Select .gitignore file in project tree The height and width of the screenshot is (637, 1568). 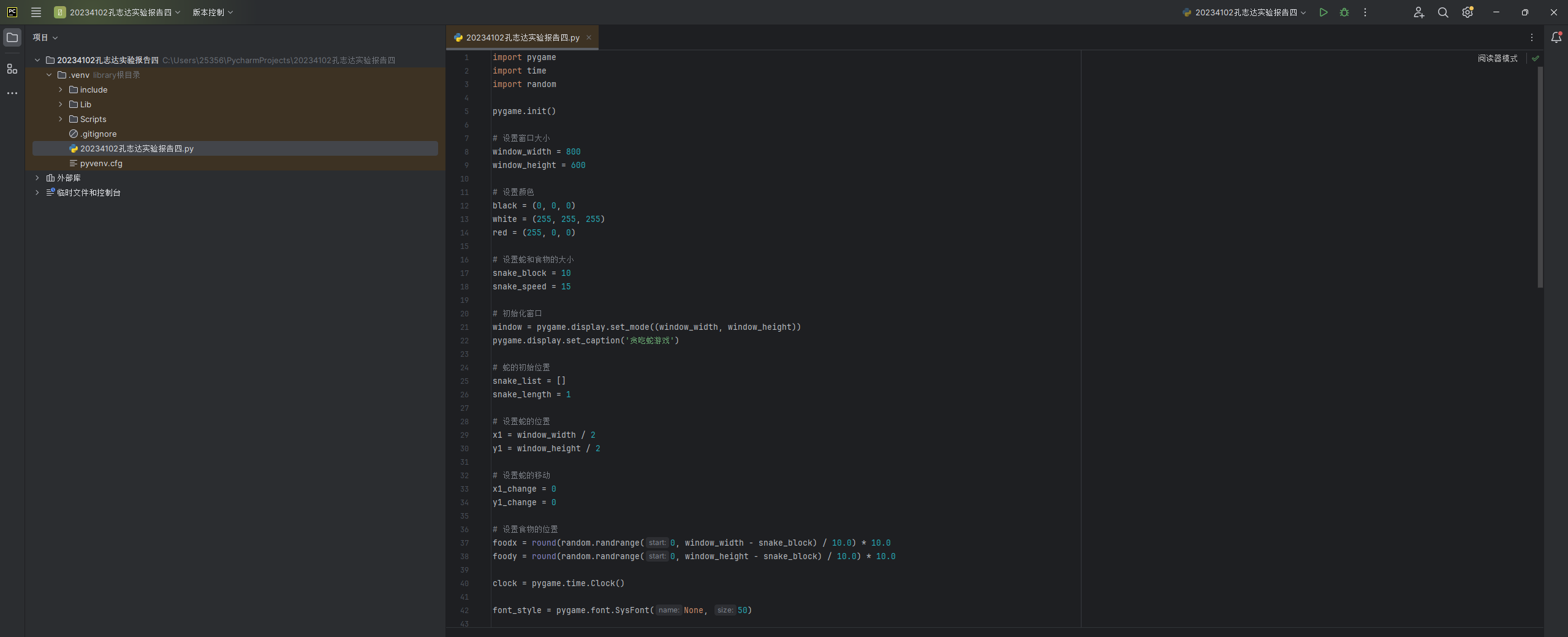tap(98, 134)
